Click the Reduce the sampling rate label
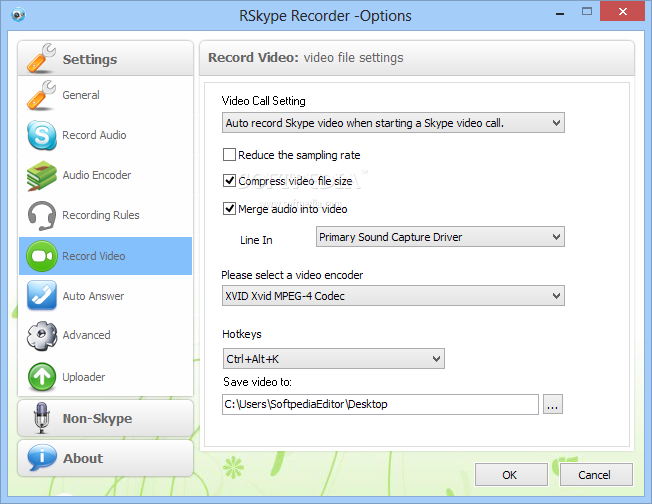This screenshot has width=652, height=504. pos(299,155)
